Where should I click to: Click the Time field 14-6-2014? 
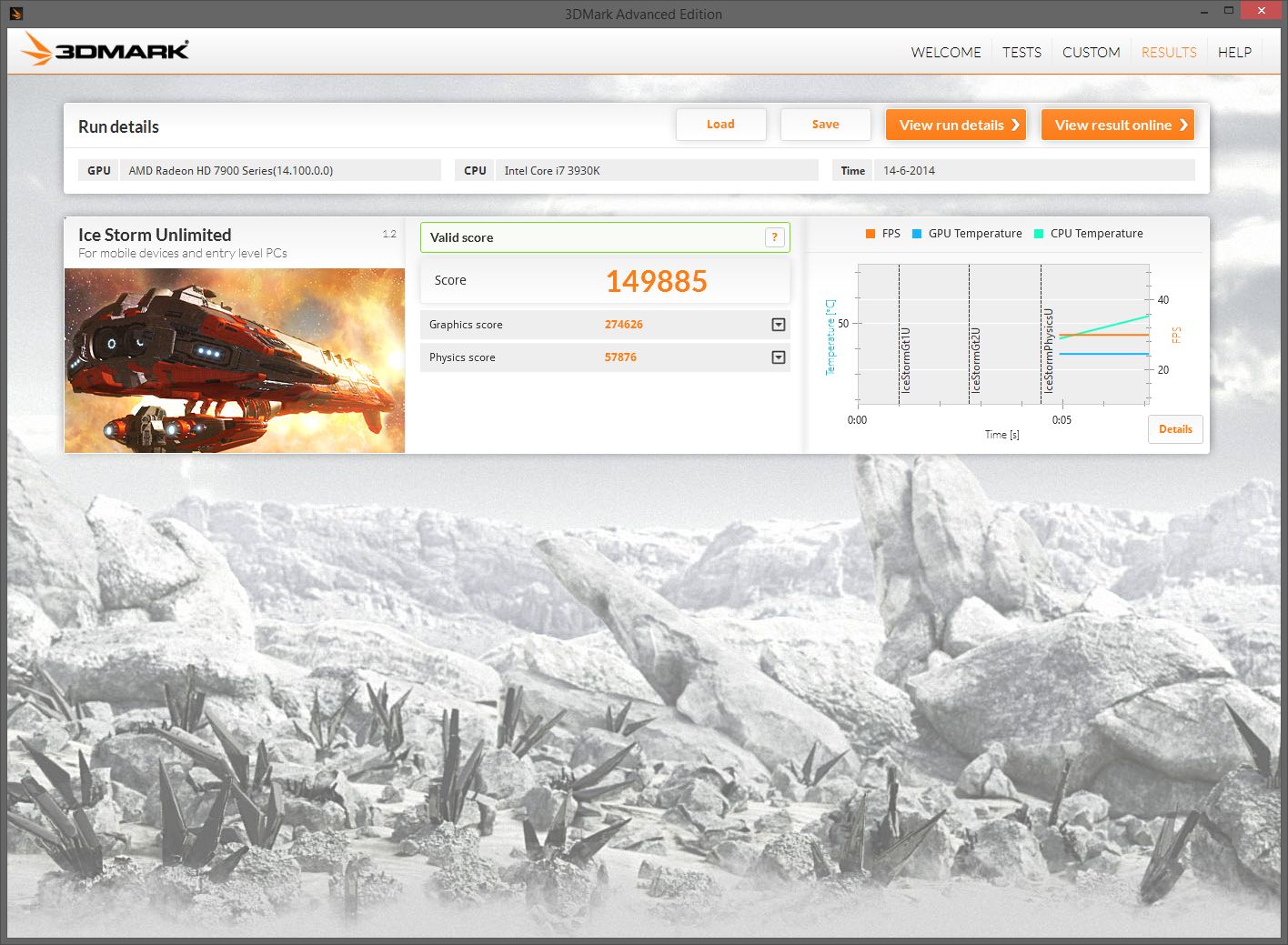(1034, 170)
